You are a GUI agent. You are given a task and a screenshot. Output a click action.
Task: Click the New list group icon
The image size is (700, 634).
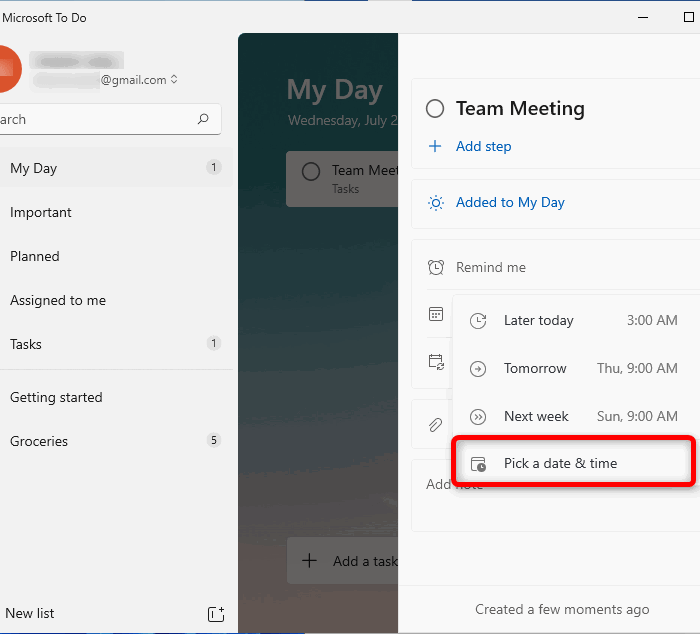[x=216, y=614]
